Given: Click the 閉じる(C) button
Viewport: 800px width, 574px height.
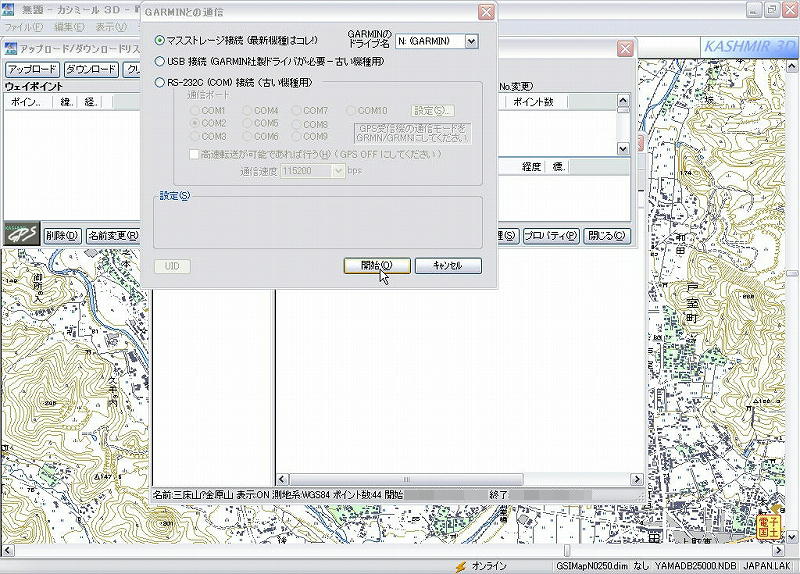Looking at the screenshot, I should pyautogui.click(x=607, y=236).
